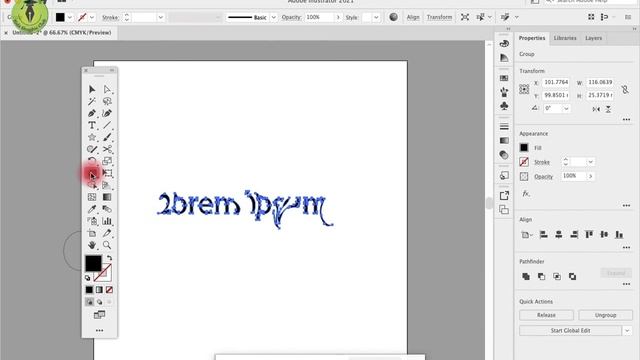Select the Artboard tool
The width and height of the screenshot is (640, 360).
pos(92,233)
